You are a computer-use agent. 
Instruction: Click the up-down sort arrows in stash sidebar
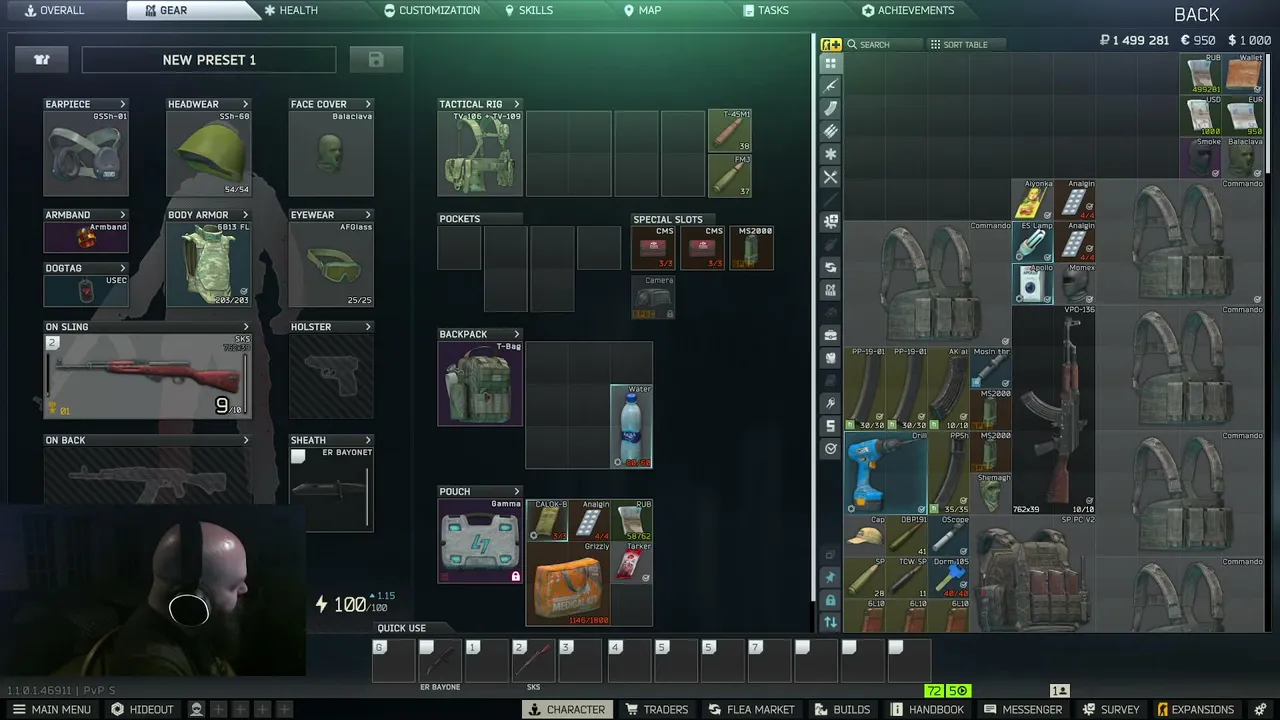830,622
